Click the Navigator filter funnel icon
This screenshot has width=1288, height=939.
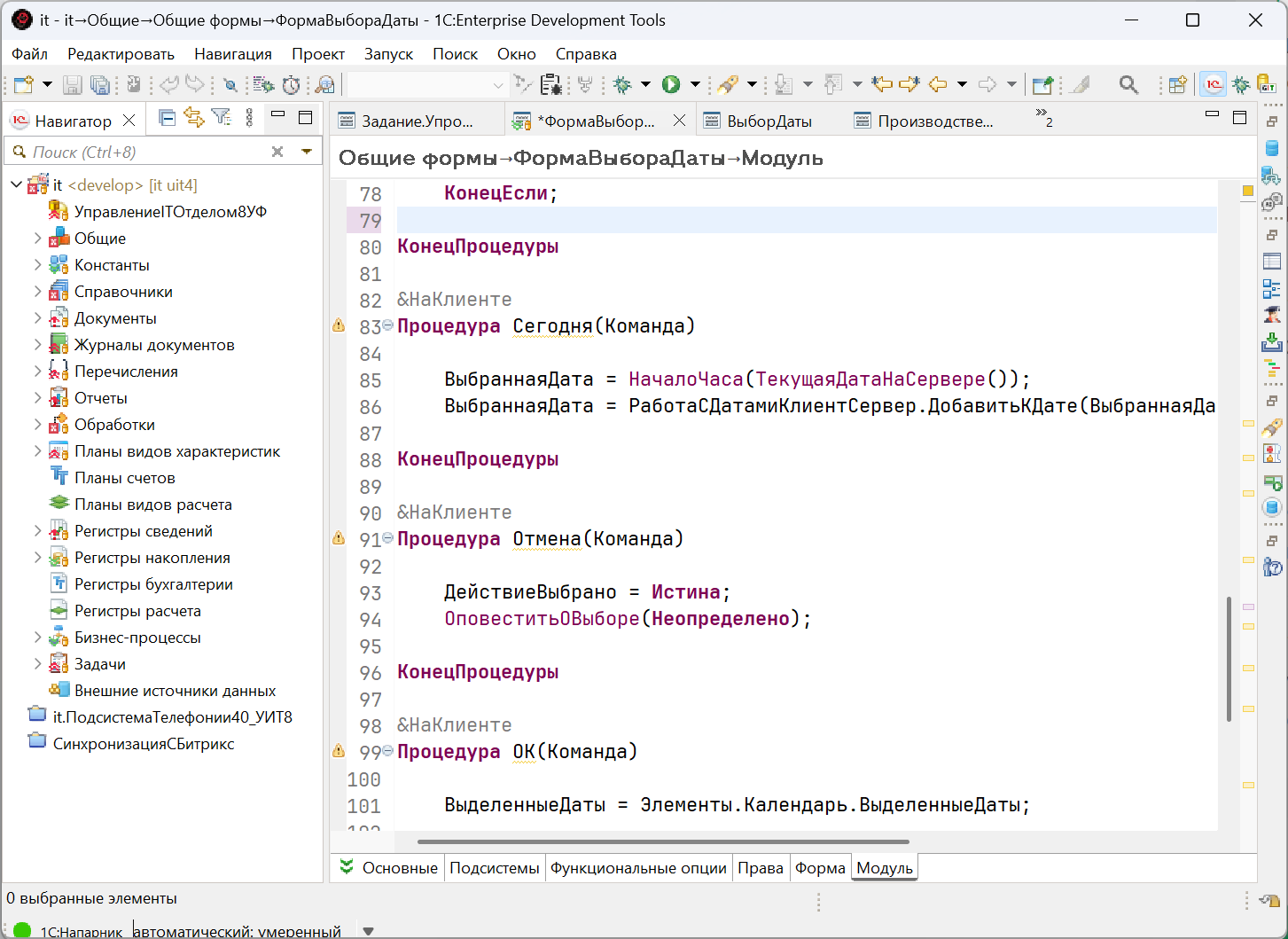click(x=222, y=118)
